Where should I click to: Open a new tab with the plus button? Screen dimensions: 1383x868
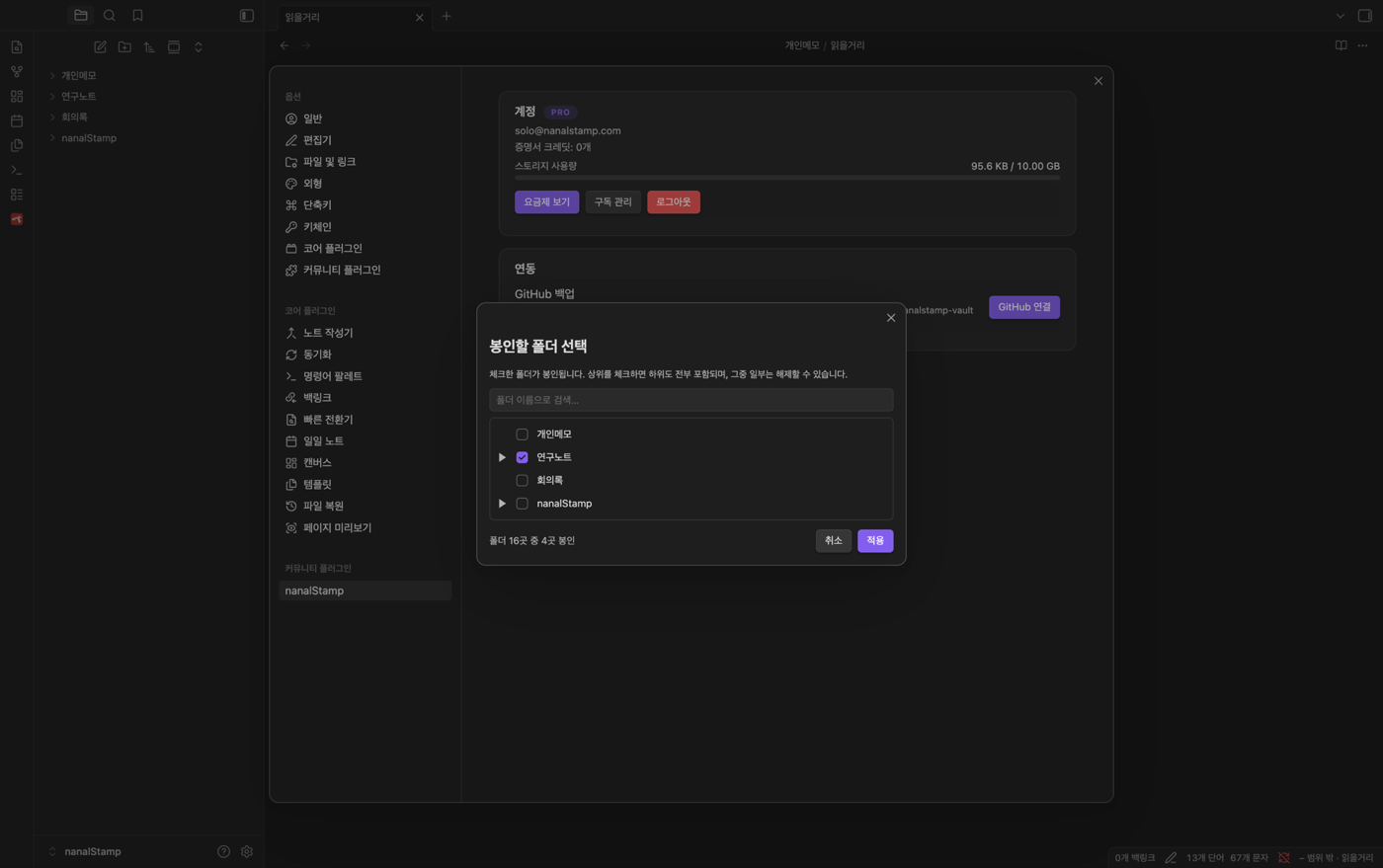coord(447,16)
